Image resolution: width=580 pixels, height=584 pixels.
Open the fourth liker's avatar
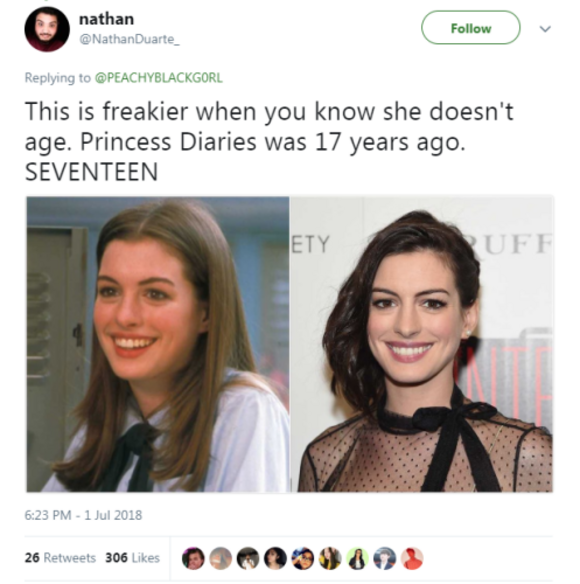275,558
